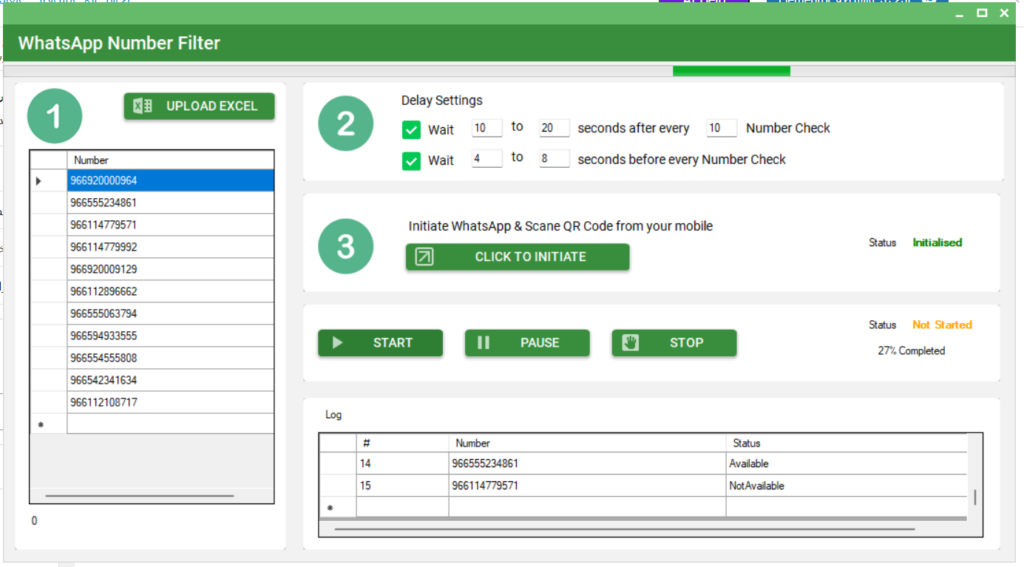The height and width of the screenshot is (567, 1024).
Task: Click the log vertical scrollbar thumb
Action: coord(975,497)
